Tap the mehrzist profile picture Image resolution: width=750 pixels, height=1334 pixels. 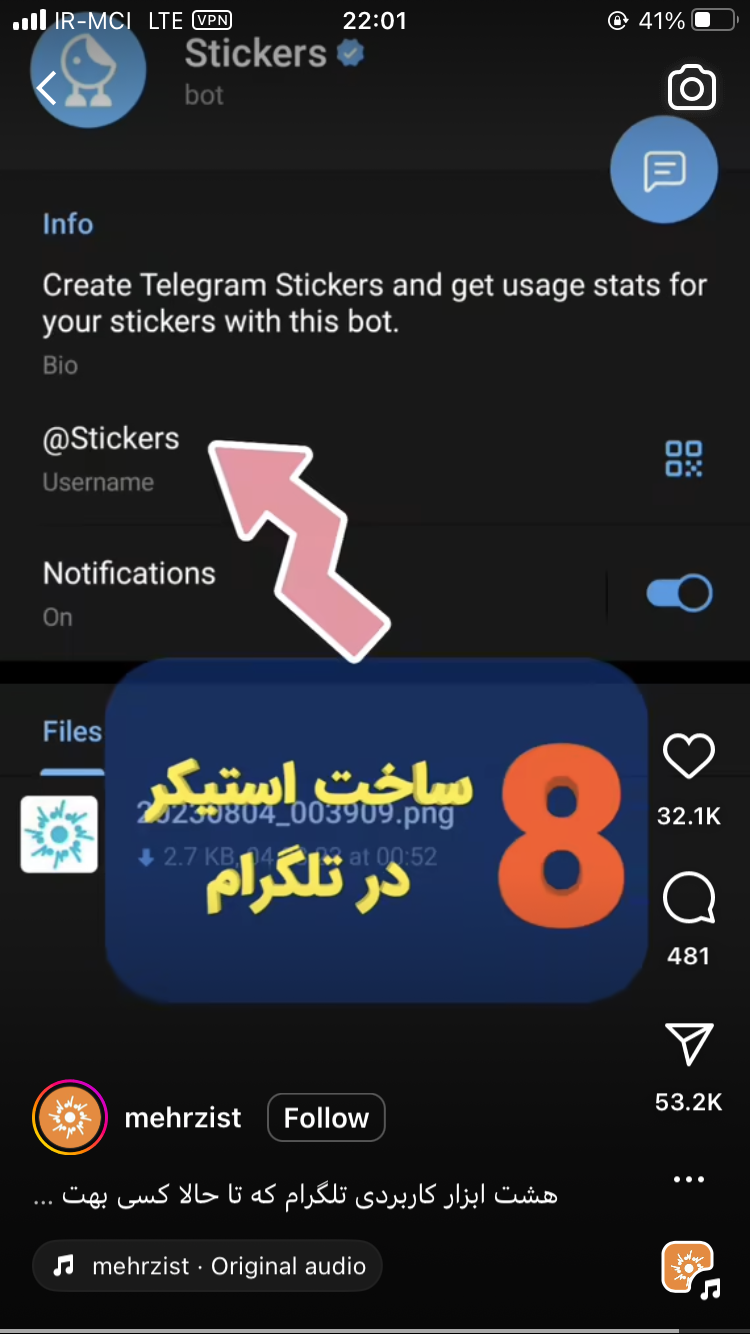tap(70, 1117)
